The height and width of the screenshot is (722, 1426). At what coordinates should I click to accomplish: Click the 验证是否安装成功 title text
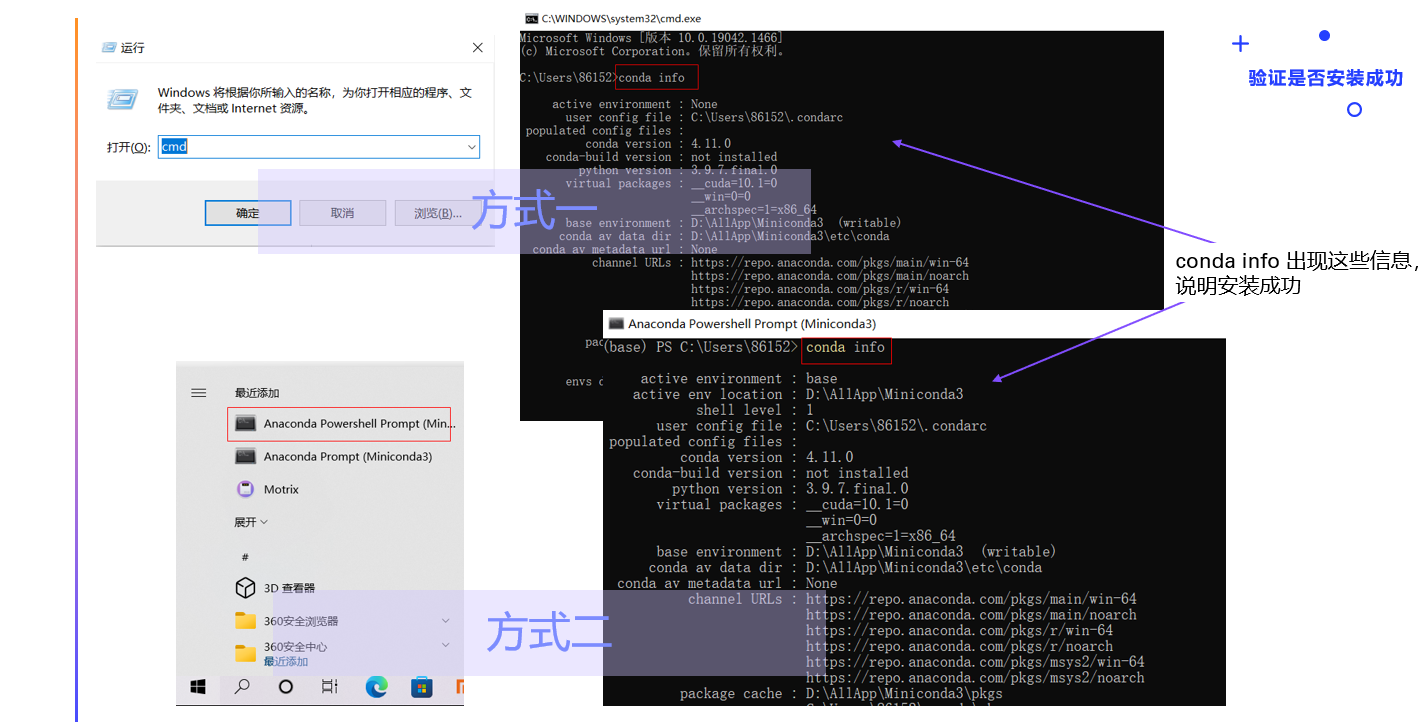[1325, 78]
